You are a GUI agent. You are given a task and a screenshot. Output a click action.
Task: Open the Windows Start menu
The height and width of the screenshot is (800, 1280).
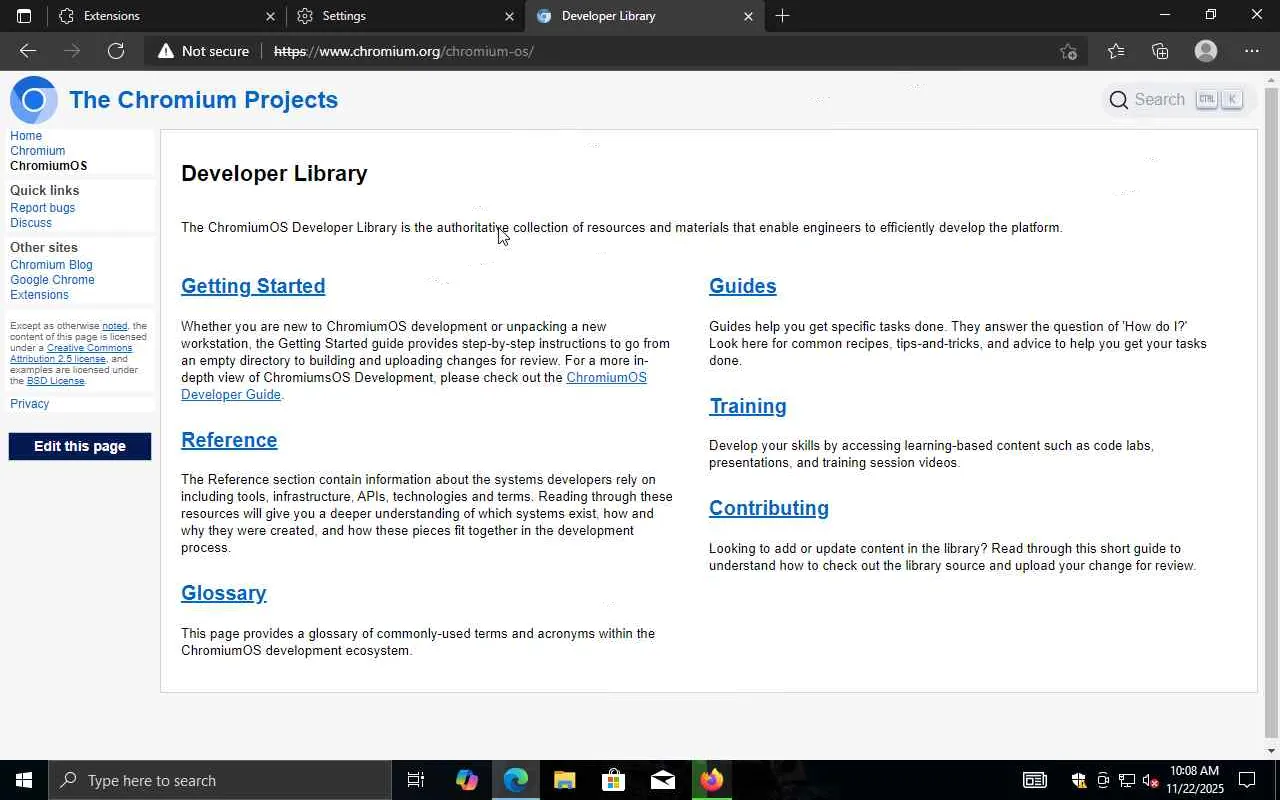click(24, 780)
